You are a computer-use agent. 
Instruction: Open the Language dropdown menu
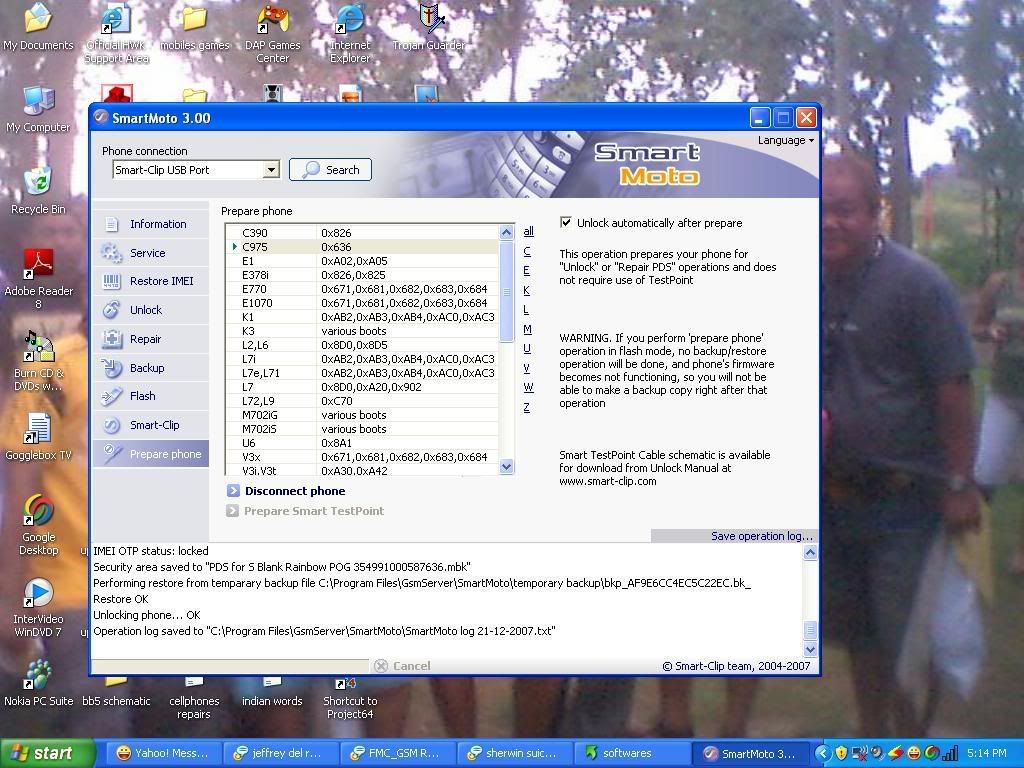786,140
